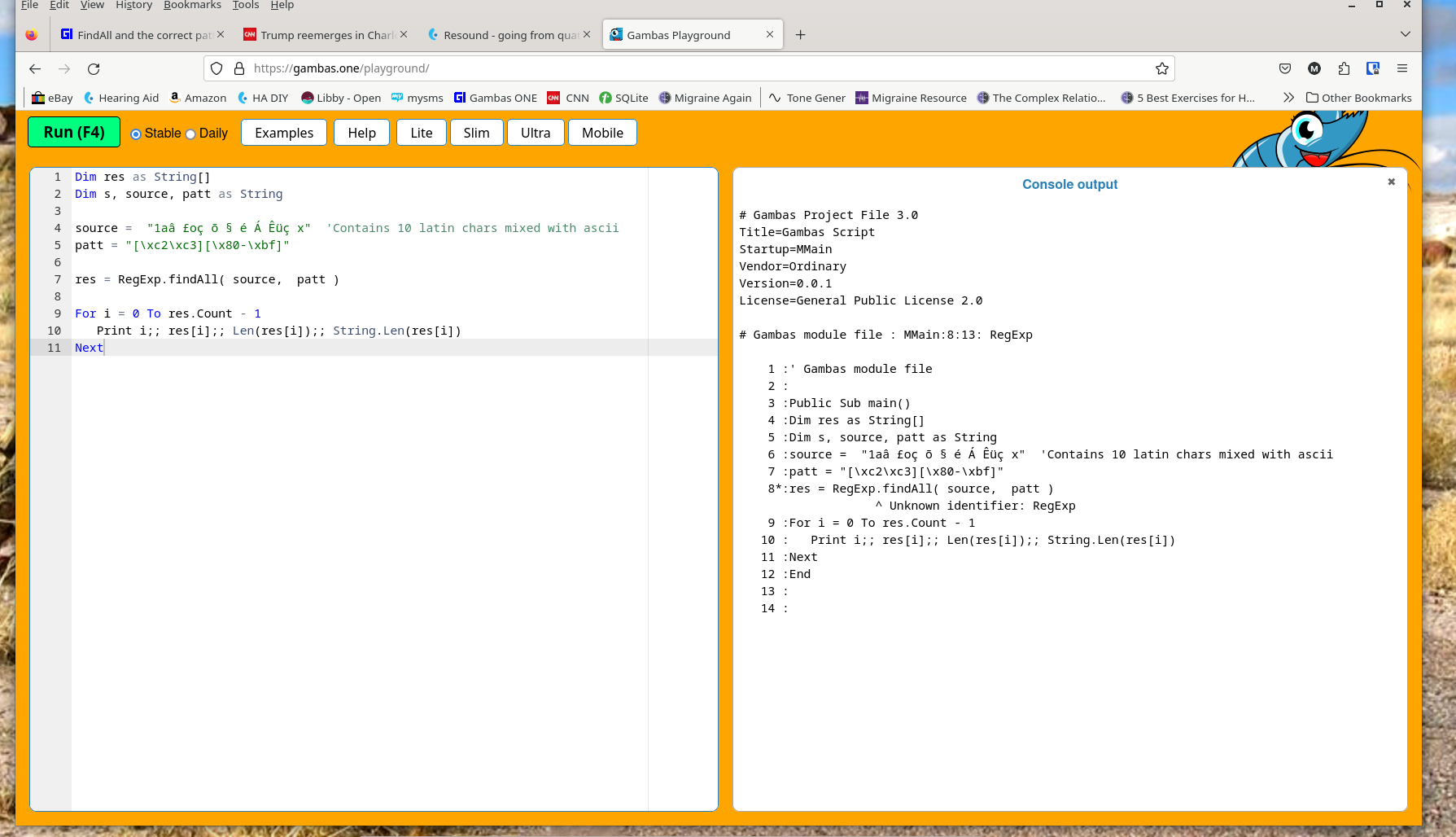Click the Save to Pocket icon
This screenshot has height=837, width=1456.
[x=1285, y=69]
